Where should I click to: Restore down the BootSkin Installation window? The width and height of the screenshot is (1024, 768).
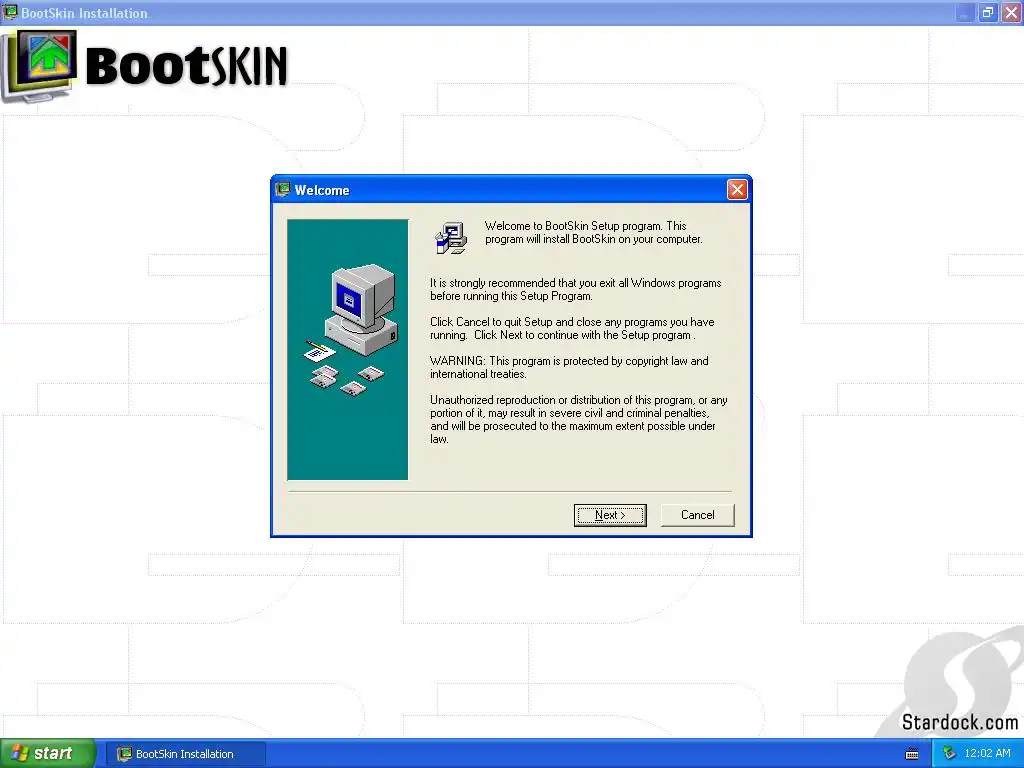987,12
